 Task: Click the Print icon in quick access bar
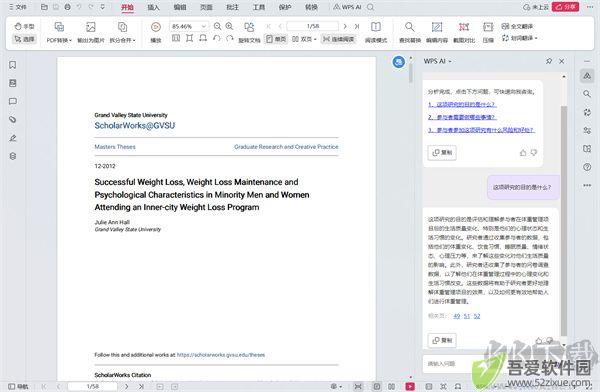68,7
